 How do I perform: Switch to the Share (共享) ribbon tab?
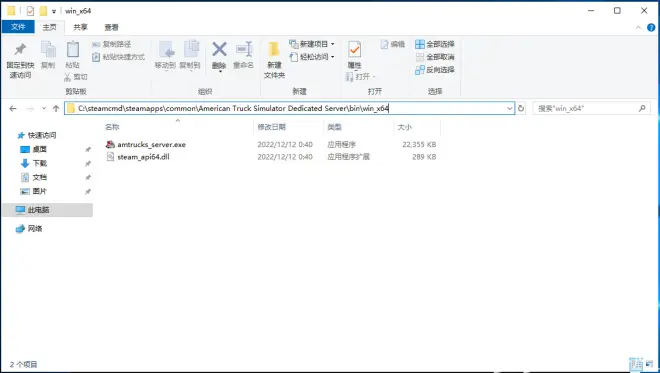(x=80, y=27)
